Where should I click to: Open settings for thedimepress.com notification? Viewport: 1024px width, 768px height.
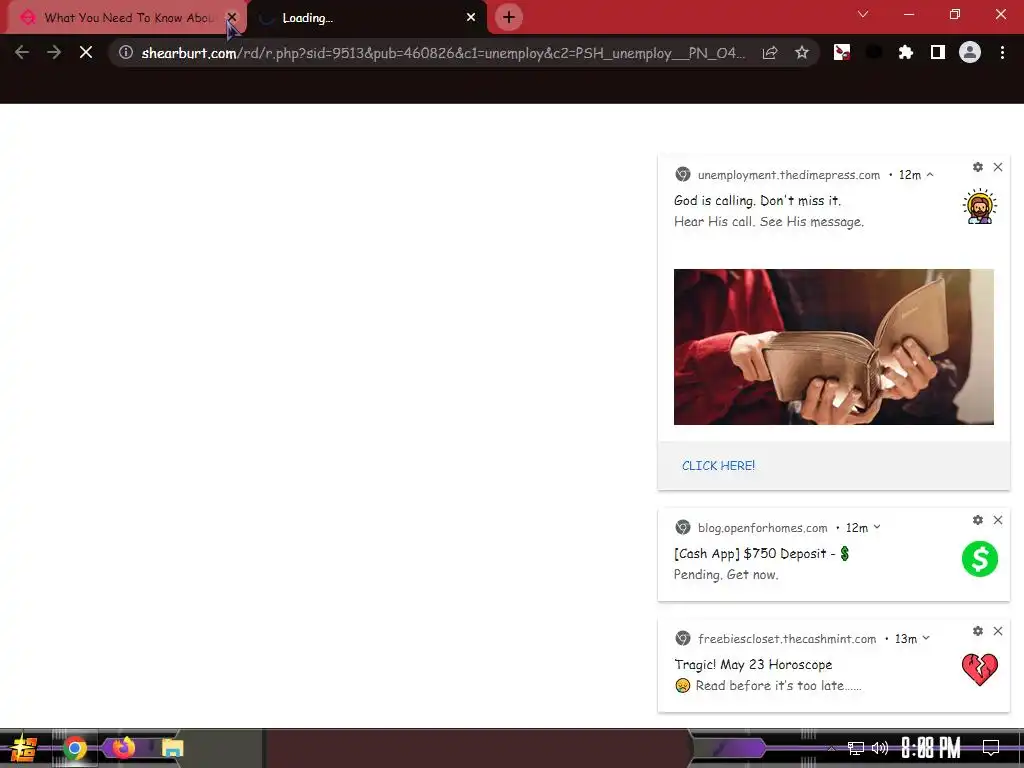(978, 167)
